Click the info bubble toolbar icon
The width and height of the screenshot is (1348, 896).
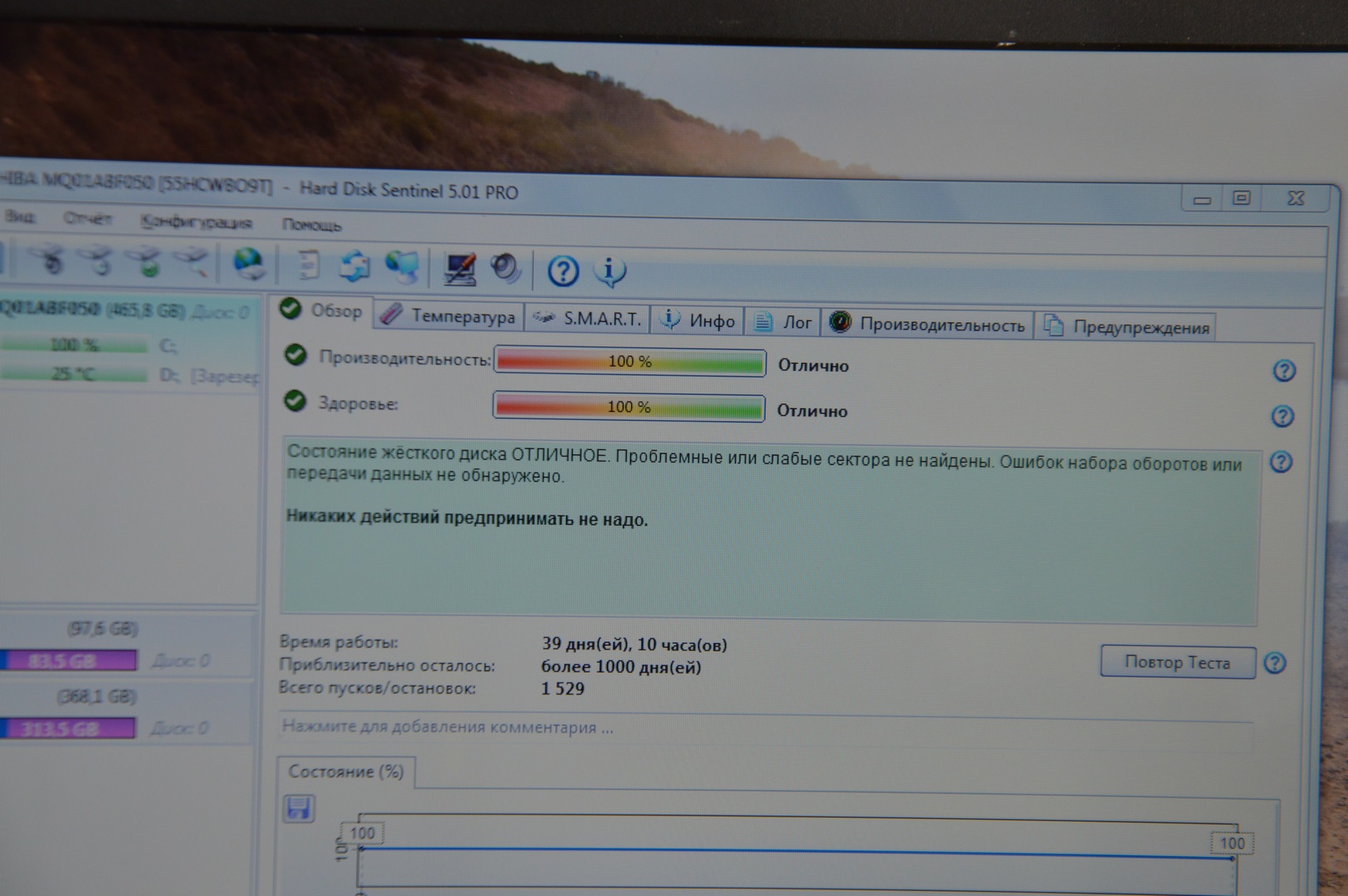point(610,271)
